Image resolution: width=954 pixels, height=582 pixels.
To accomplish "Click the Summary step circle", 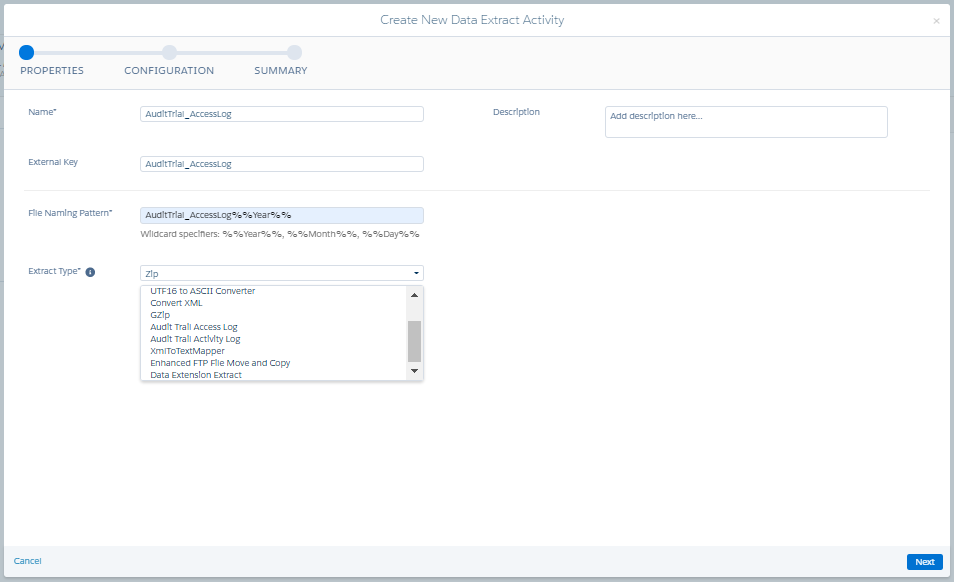I will click(294, 52).
